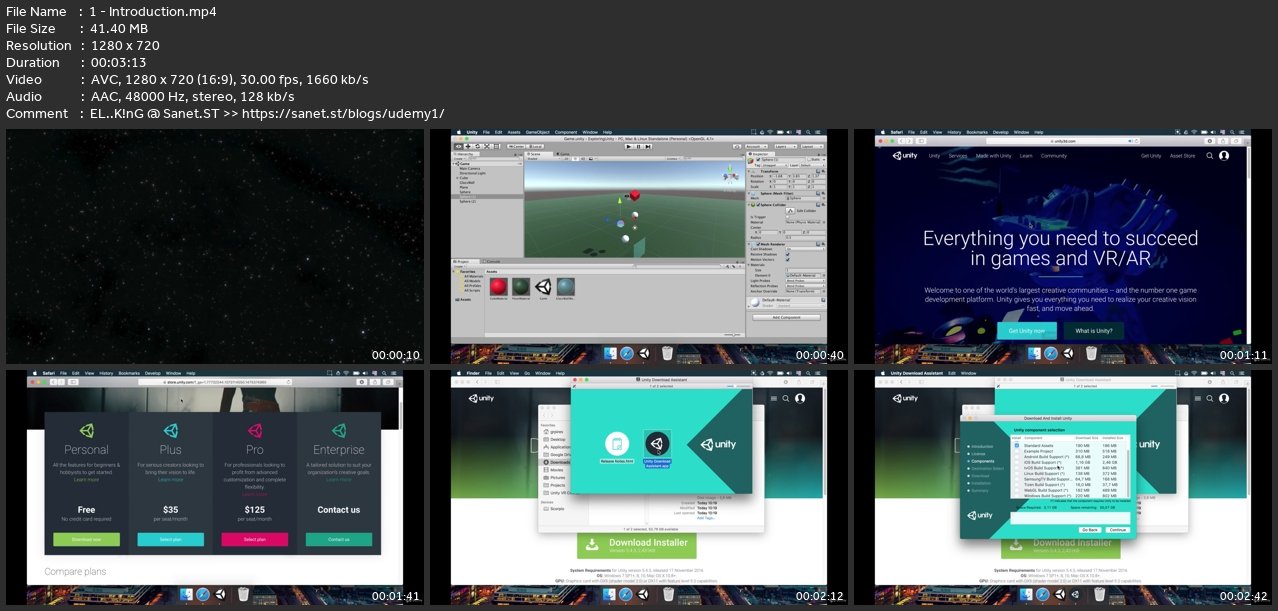Screen dimensions: 1278x611
Task: Click Play button in the 00:00:40 Unity frame
Action: pyautogui.click(x=628, y=146)
